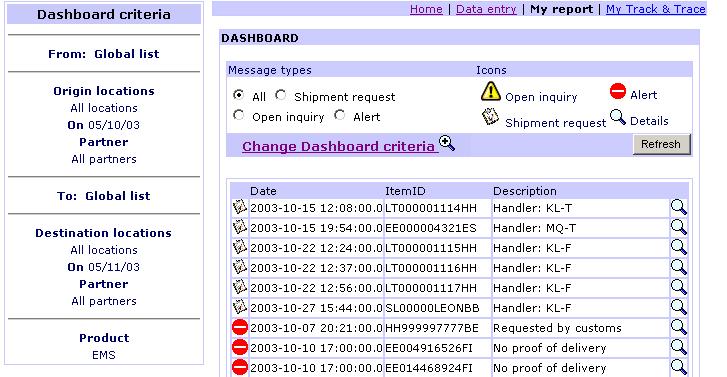Image resolution: width=727 pixels, height=377 pixels.
Task: Click No proof of delivery for EE004916526FI
Action: click(x=549, y=348)
